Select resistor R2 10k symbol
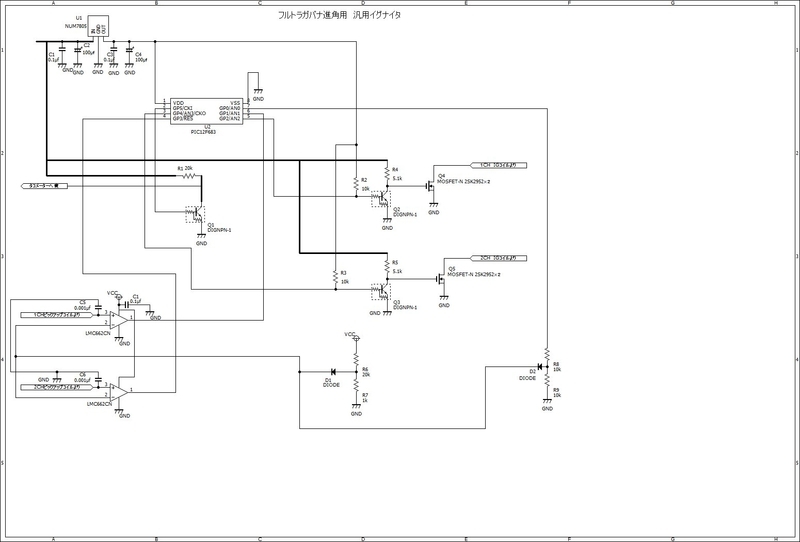Viewport: 800px width, 542px height. (356, 184)
